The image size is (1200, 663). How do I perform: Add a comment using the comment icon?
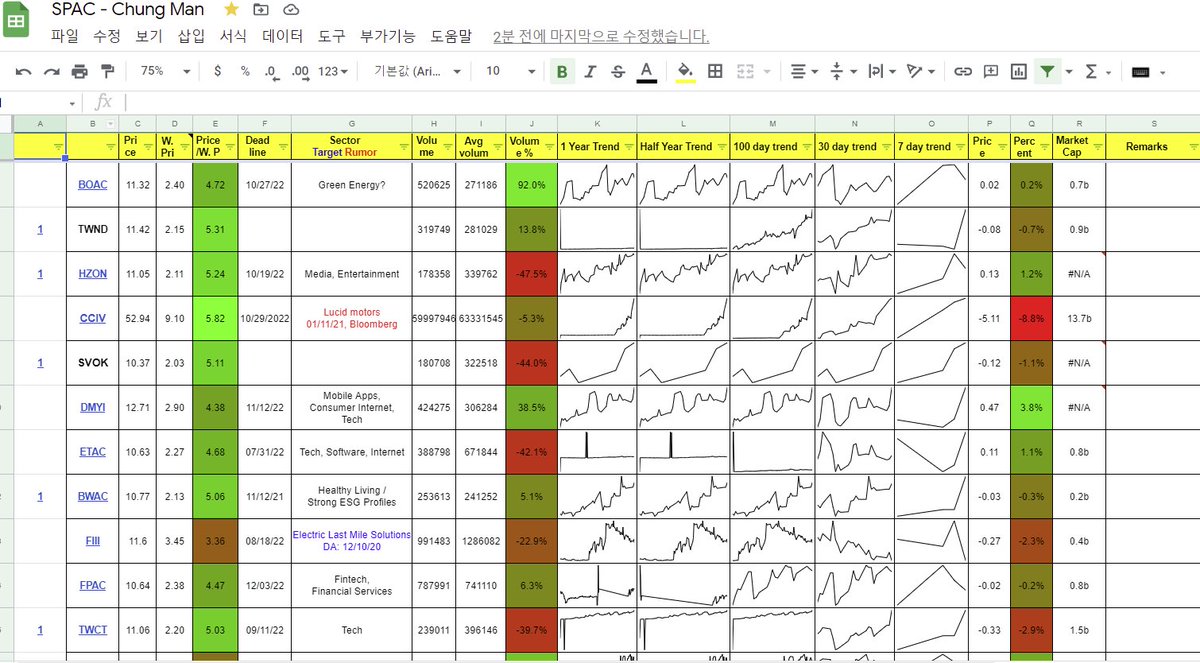pos(991,72)
